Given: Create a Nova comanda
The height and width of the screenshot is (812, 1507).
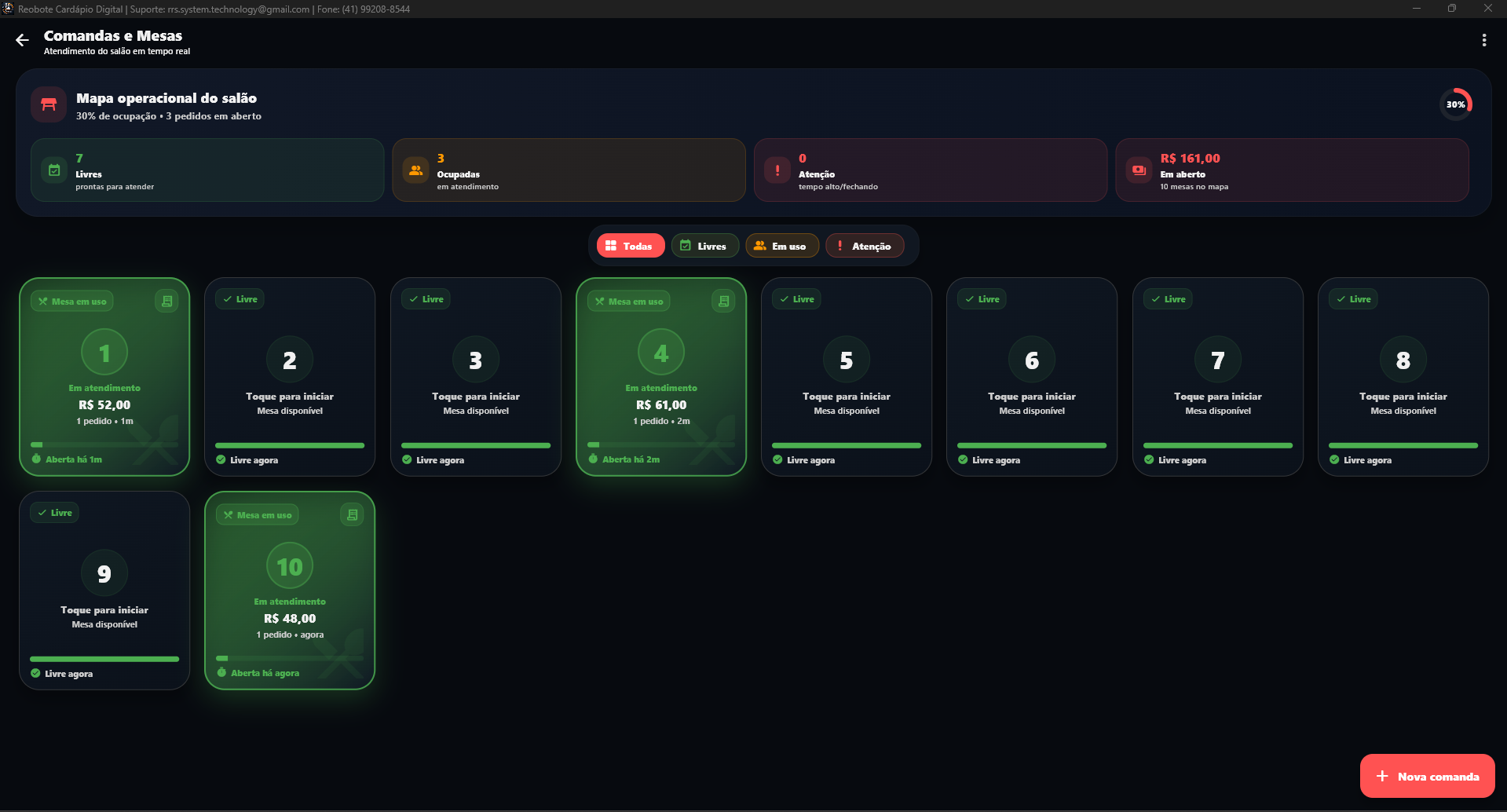Looking at the screenshot, I should (1427, 776).
